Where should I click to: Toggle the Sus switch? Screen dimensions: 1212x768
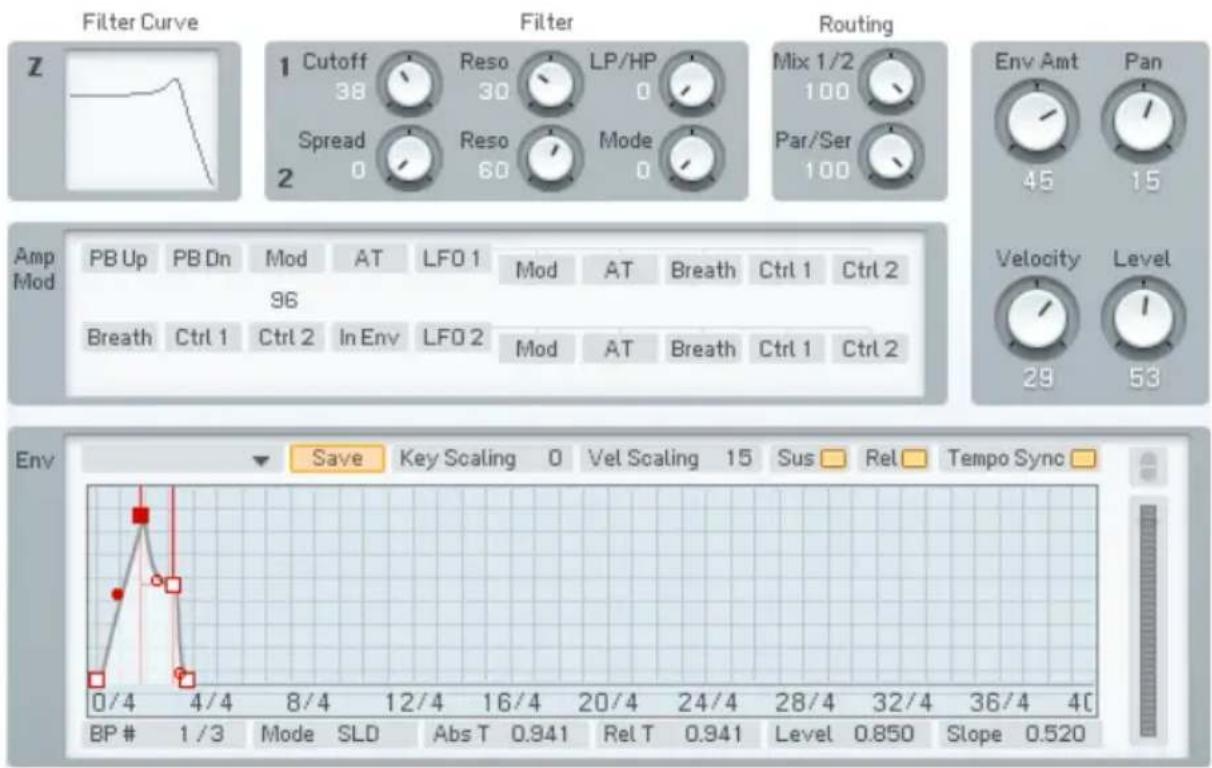[833, 460]
